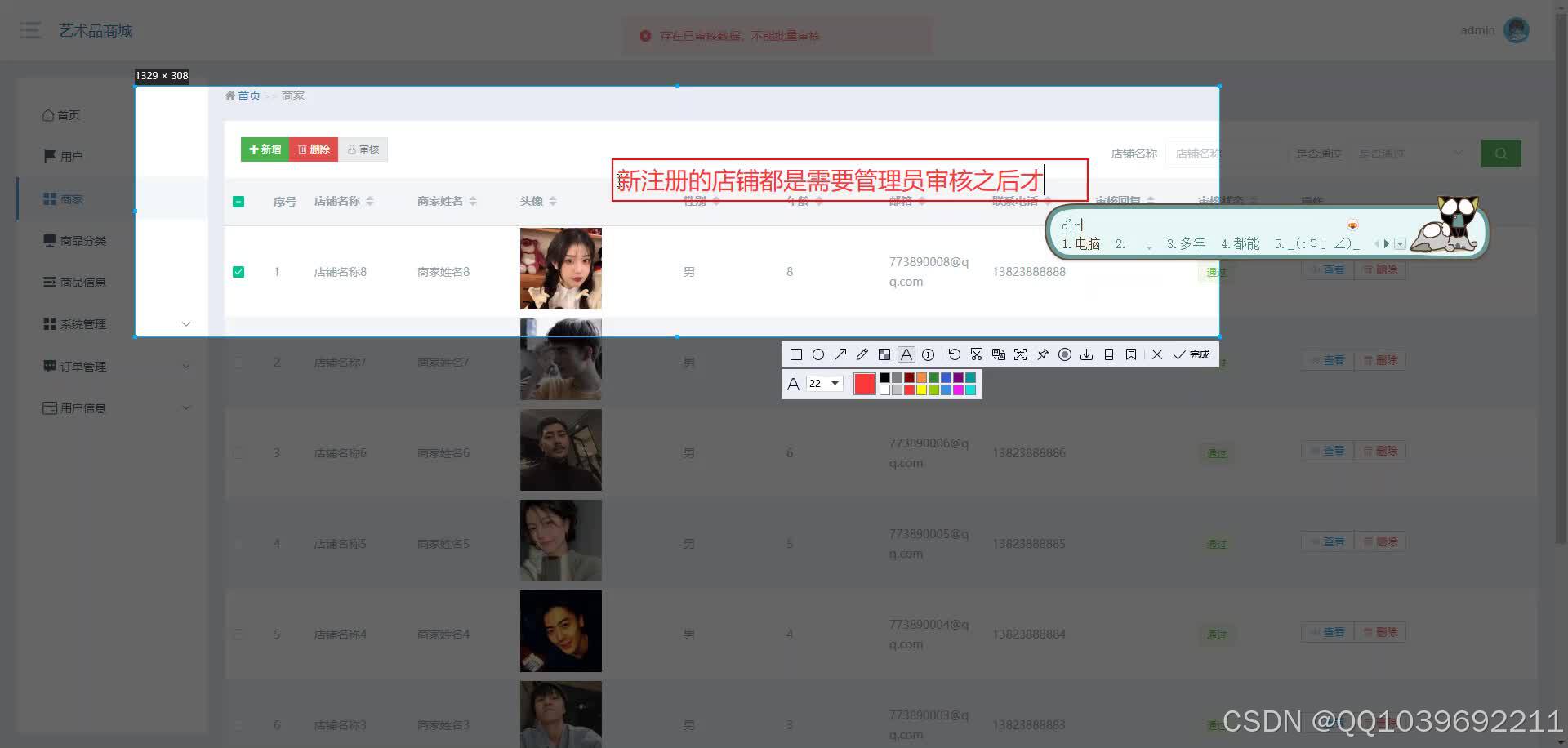Expand the 用户信息 sidebar chevron
The height and width of the screenshot is (748, 1568).
186,407
